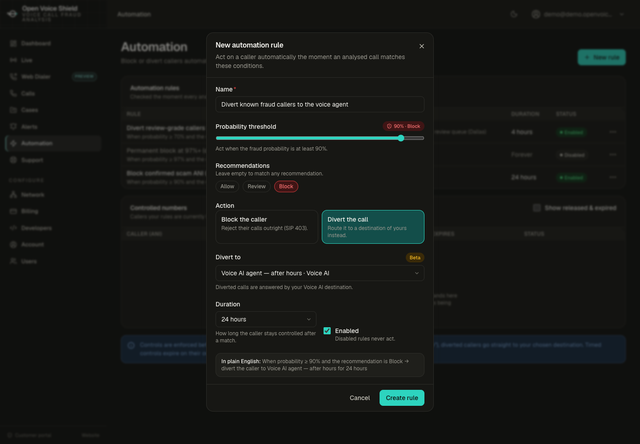640x444 pixels.
Task: Check Show released & expired checkbox
Action: click(x=537, y=208)
